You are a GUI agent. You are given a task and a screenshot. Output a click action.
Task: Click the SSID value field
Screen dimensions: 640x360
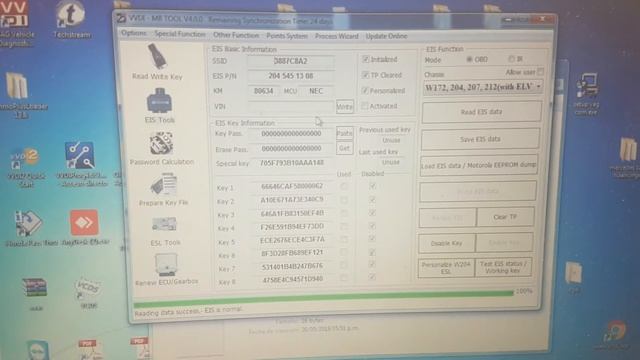click(291, 61)
